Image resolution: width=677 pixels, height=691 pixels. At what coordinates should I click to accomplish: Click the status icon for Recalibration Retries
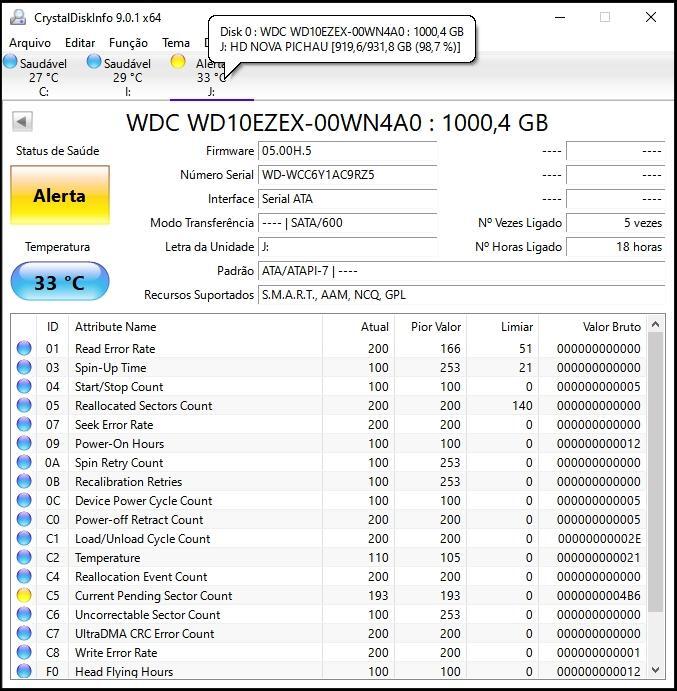click(24, 481)
